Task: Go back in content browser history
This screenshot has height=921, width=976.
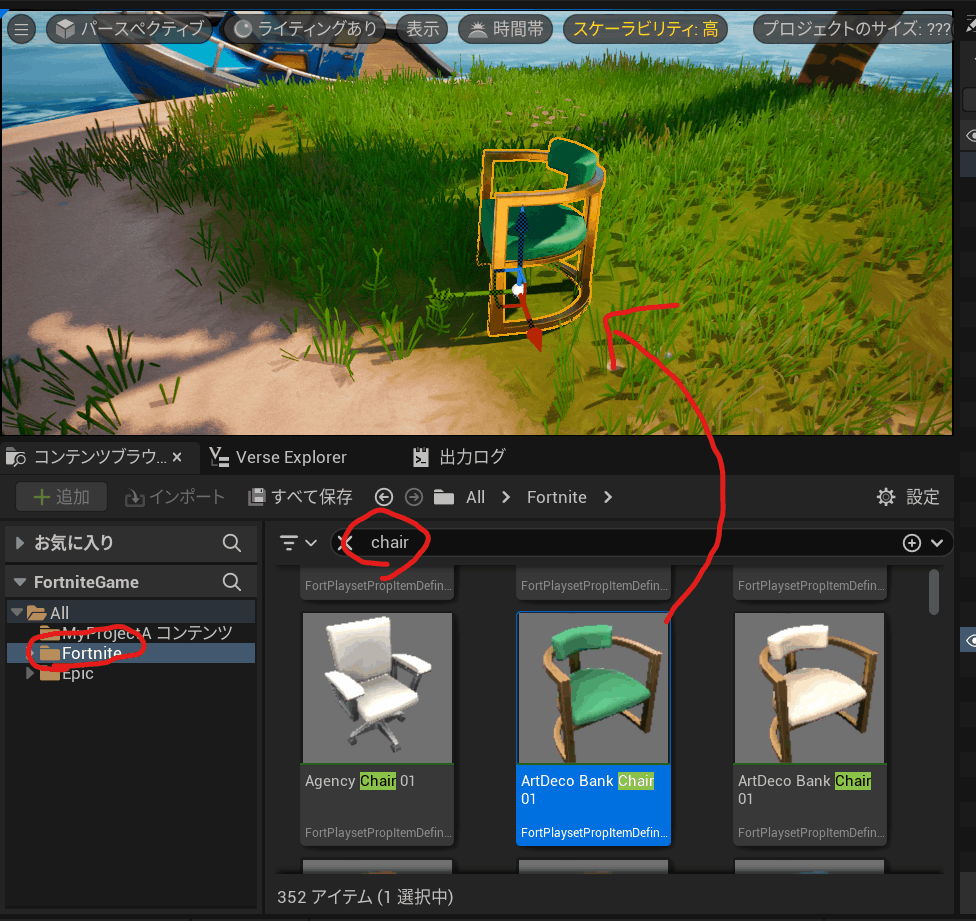Action: pyautogui.click(x=384, y=497)
